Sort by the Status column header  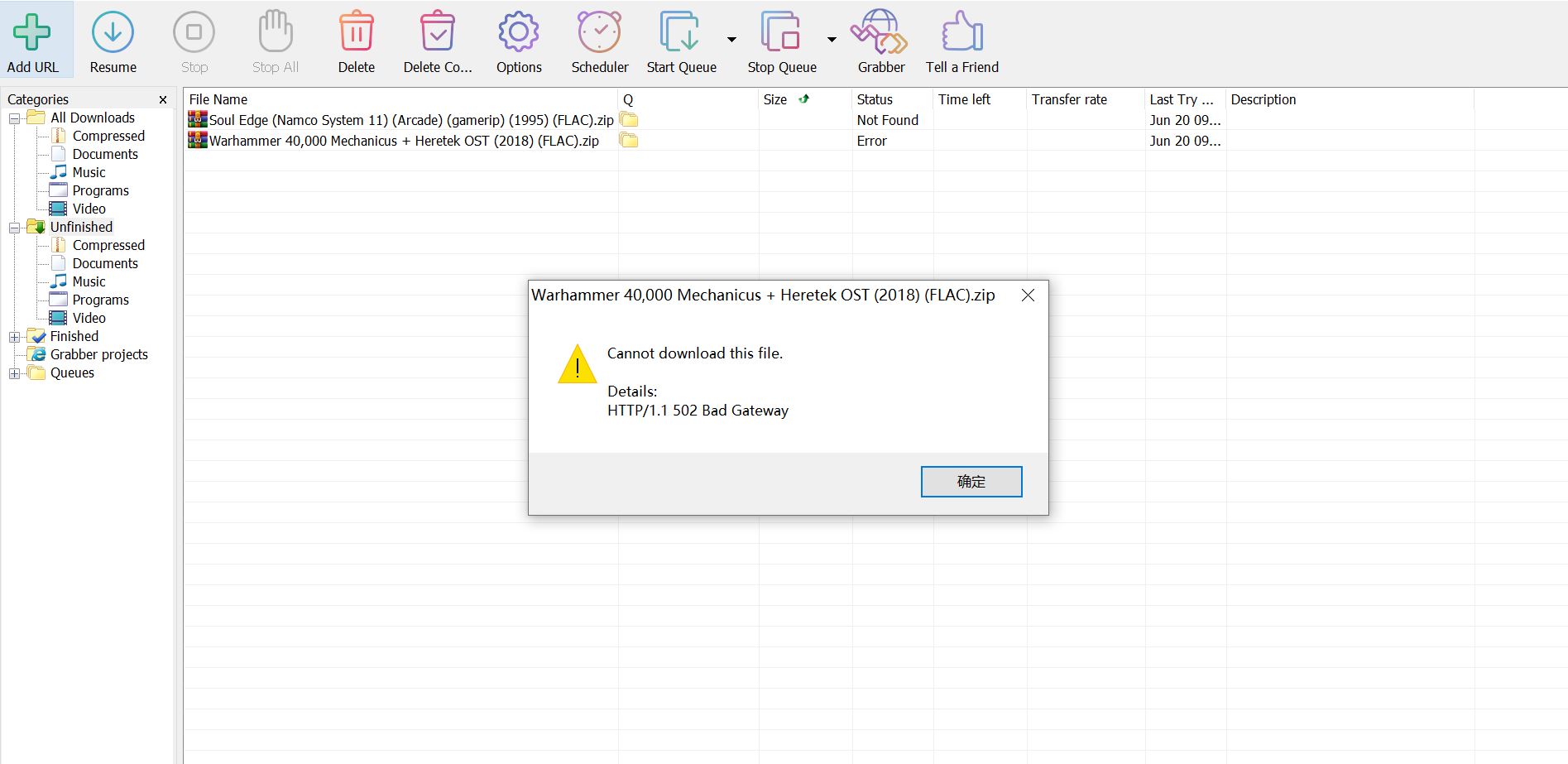pyautogui.click(x=875, y=99)
